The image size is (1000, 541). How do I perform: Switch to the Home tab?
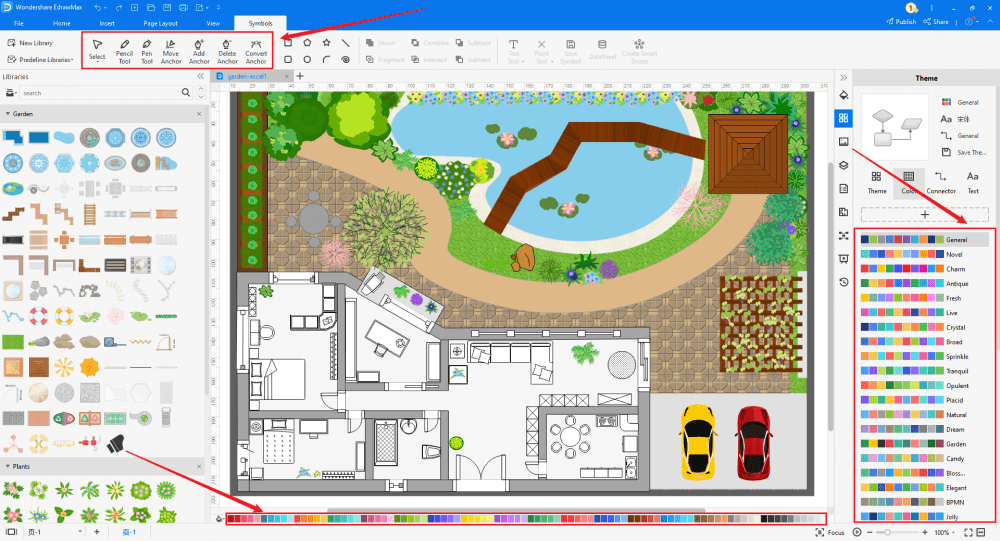(x=62, y=23)
